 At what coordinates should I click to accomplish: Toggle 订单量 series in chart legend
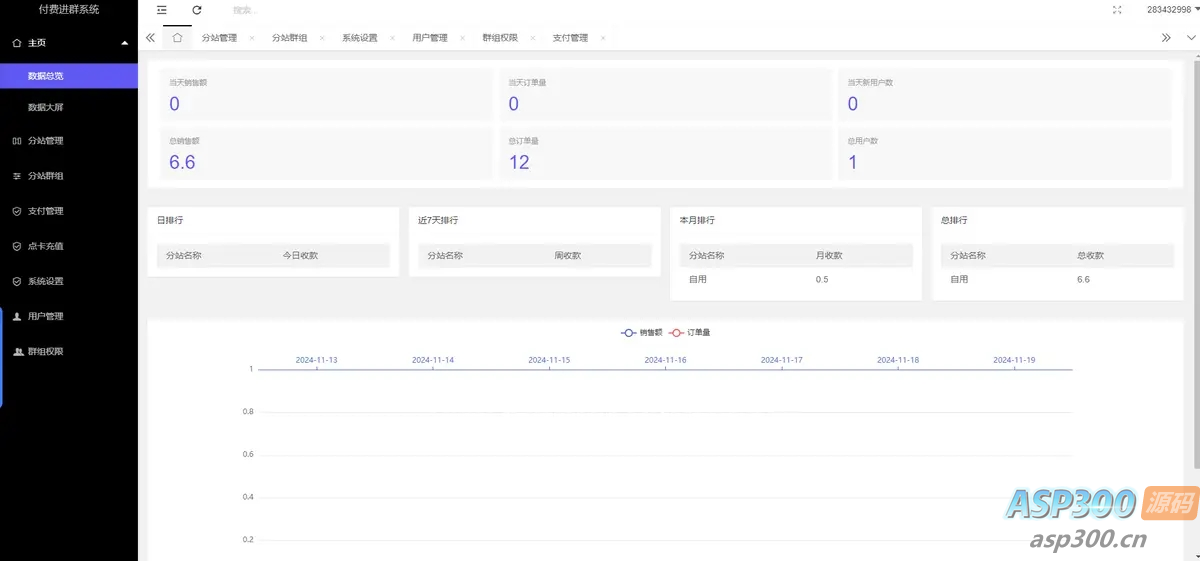click(690, 332)
